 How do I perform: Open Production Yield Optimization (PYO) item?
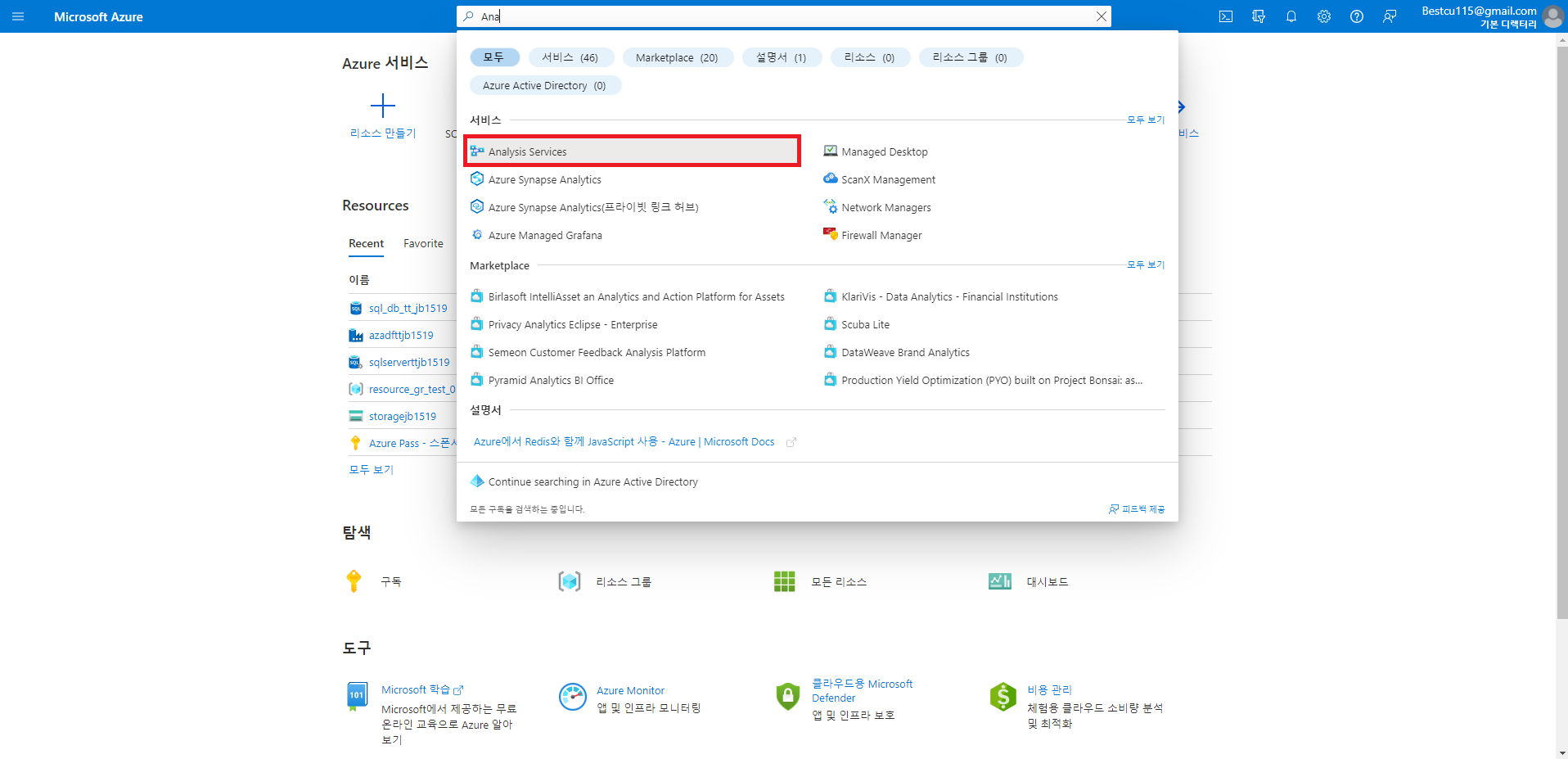pyautogui.click(x=992, y=380)
